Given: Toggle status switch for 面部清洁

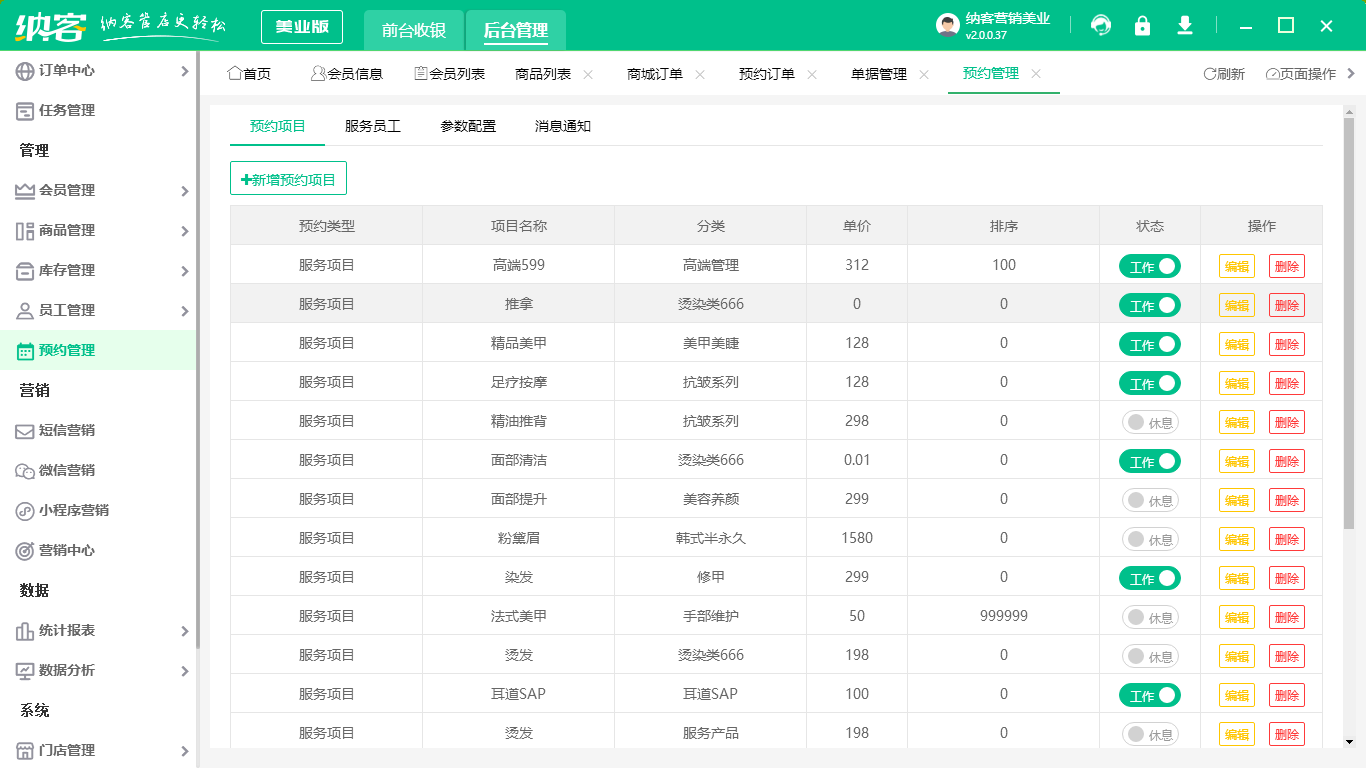Looking at the screenshot, I should pos(1150,461).
